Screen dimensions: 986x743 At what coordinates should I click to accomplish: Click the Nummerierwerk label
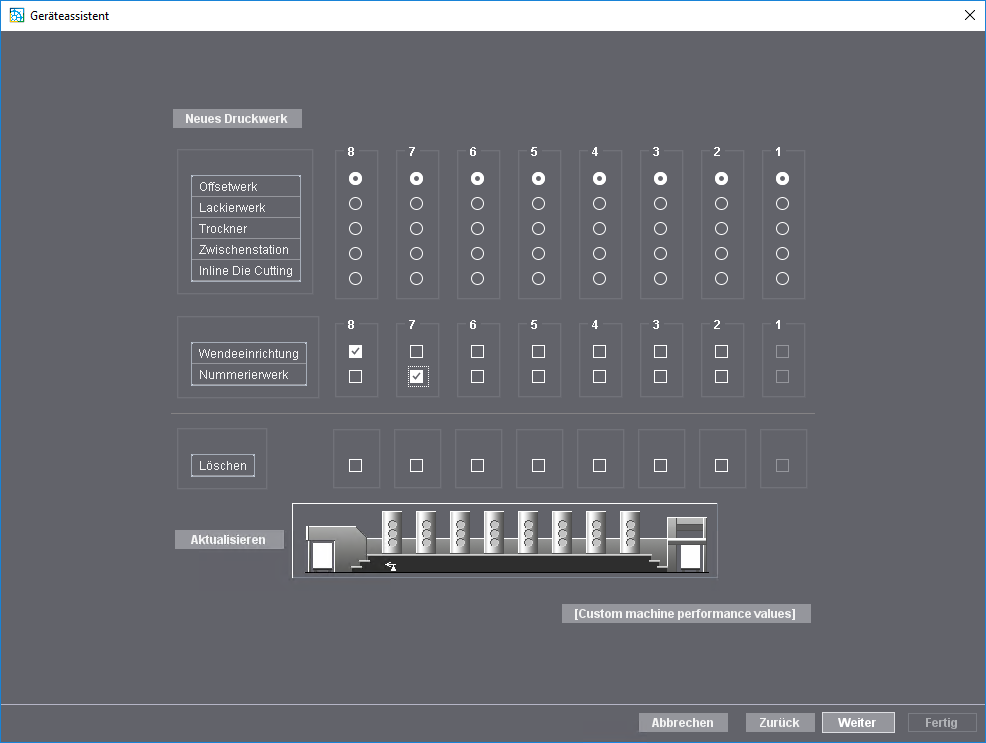[244, 375]
